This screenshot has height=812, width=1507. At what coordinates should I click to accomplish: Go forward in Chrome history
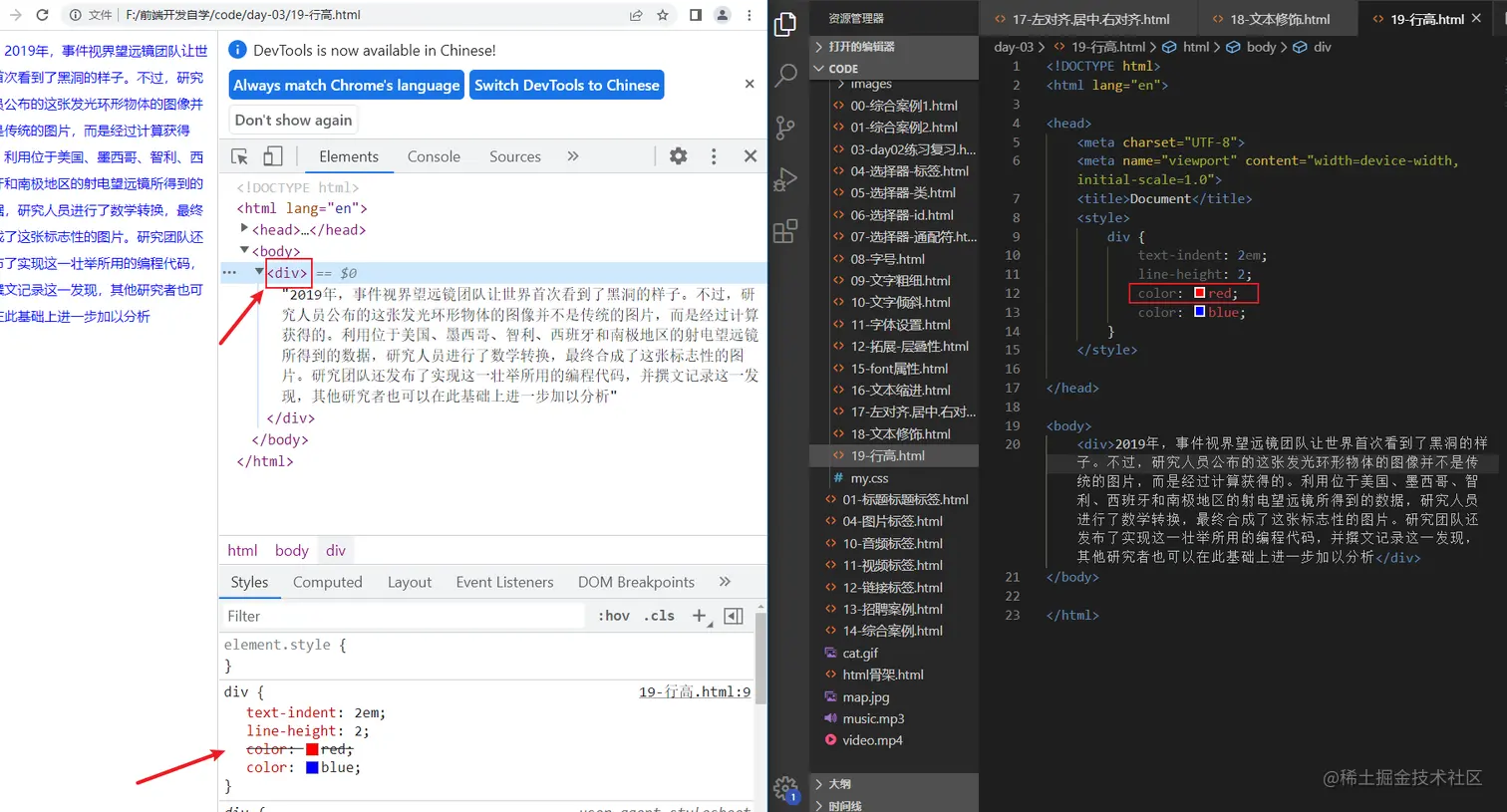click(15, 15)
